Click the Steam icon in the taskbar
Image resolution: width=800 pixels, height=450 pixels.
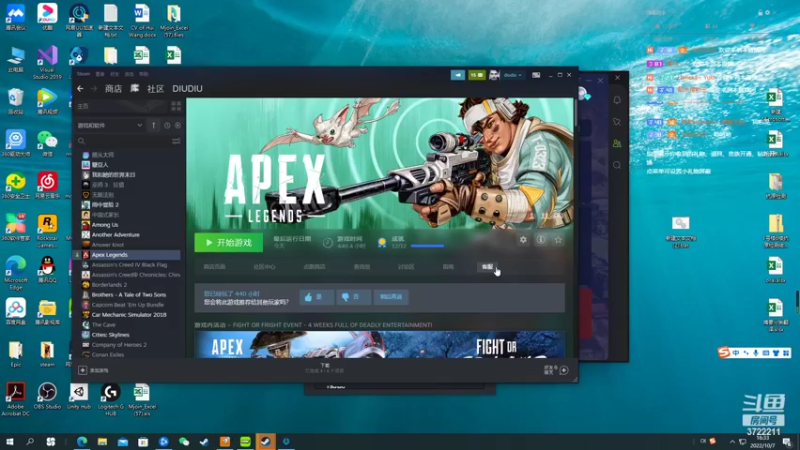266,441
